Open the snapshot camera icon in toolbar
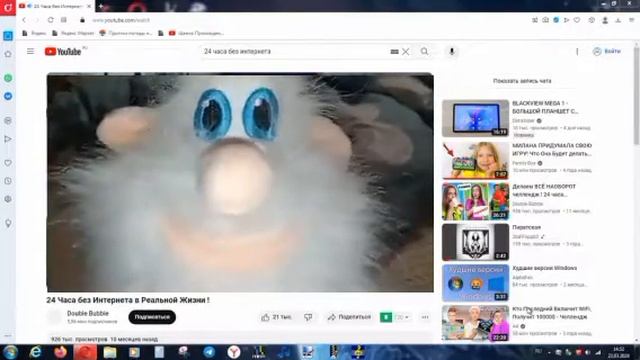Viewport: 640px width, 360px height. coord(545,20)
